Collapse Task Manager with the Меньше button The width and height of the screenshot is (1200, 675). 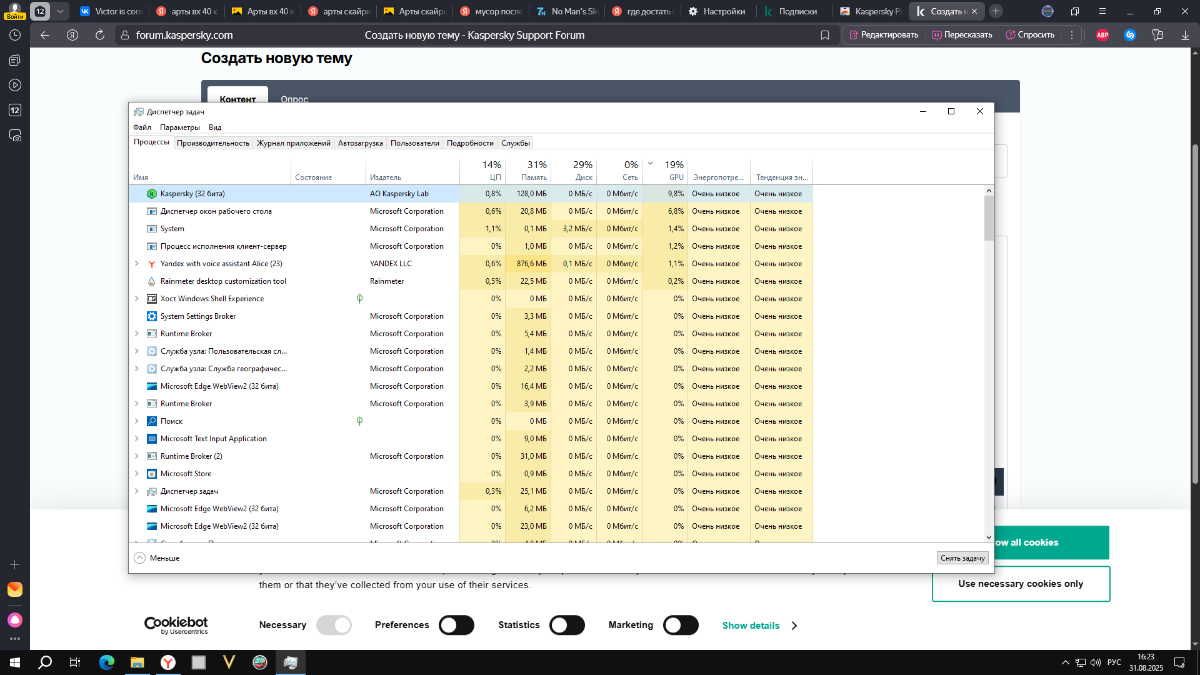tap(157, 558)
